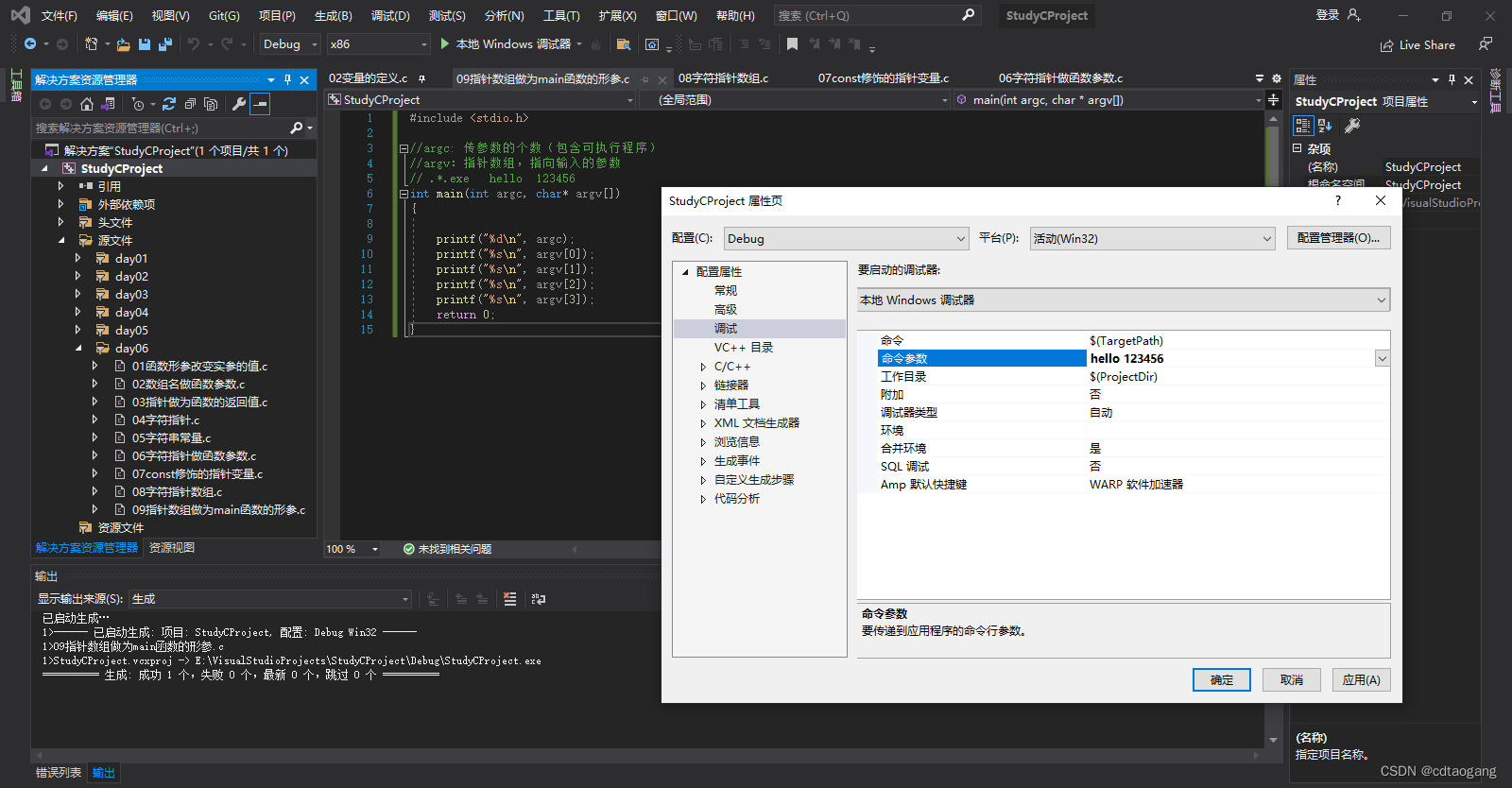Click the account person icon beside 登录
This screenshot has height=788, width=1512.
pyautogui.click(x=1354, y=15)
